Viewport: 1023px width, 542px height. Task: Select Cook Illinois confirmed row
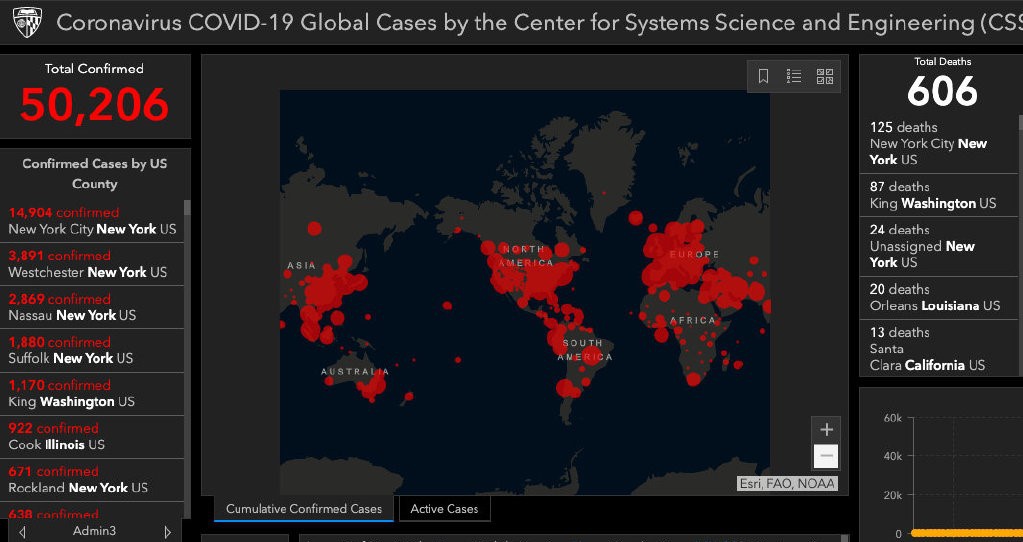click(x=92, y=436)
